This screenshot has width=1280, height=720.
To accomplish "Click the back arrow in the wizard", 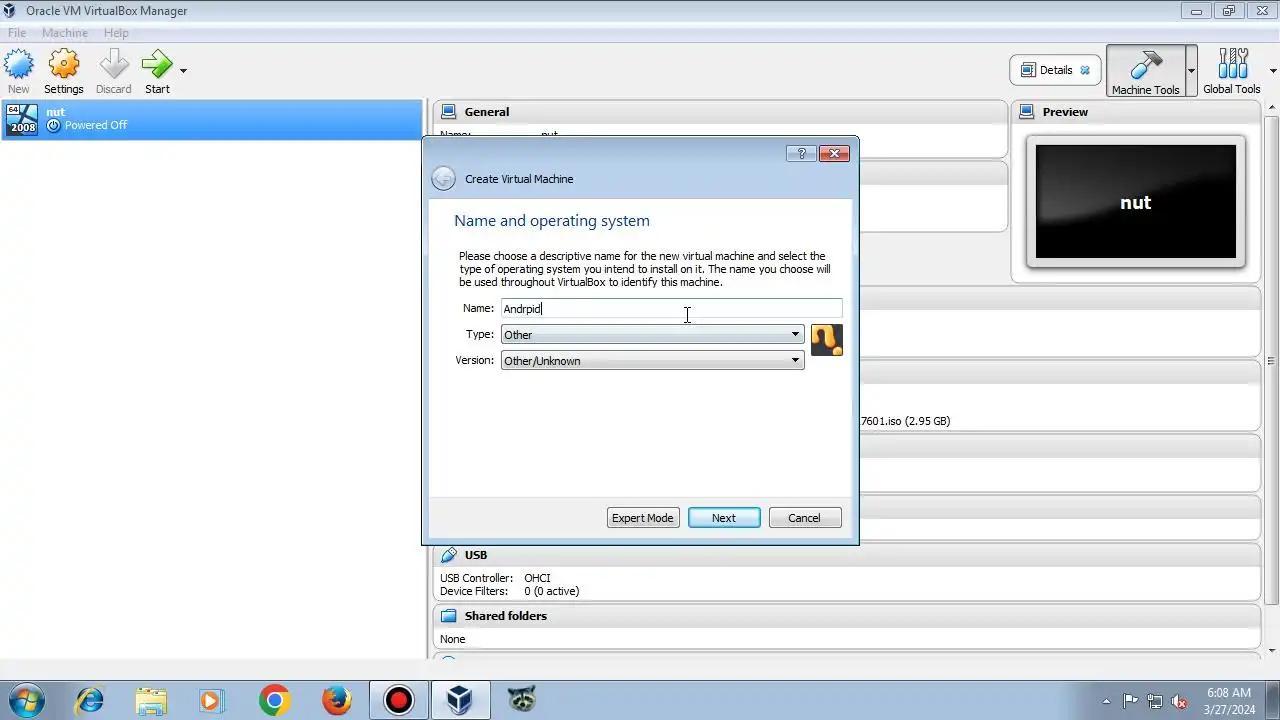I will pos(443,179).
